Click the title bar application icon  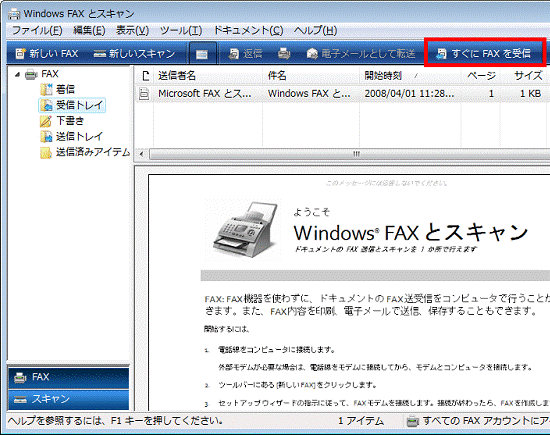click(14, 14)
